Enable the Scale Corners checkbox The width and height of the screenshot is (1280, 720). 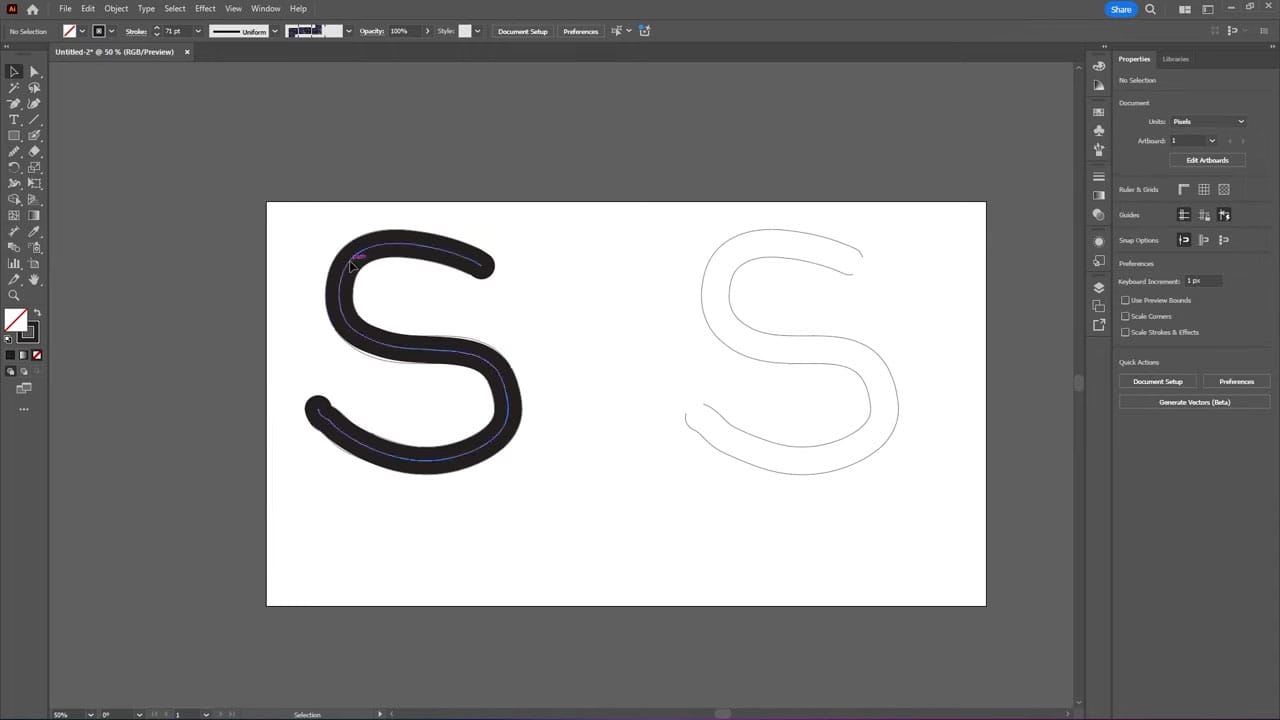click(1125, 316)
